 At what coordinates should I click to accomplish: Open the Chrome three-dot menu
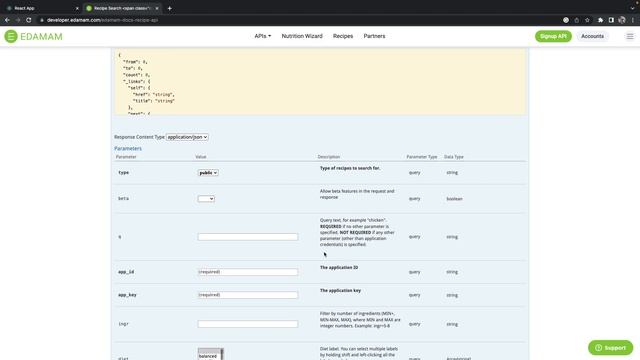[633, 20]
